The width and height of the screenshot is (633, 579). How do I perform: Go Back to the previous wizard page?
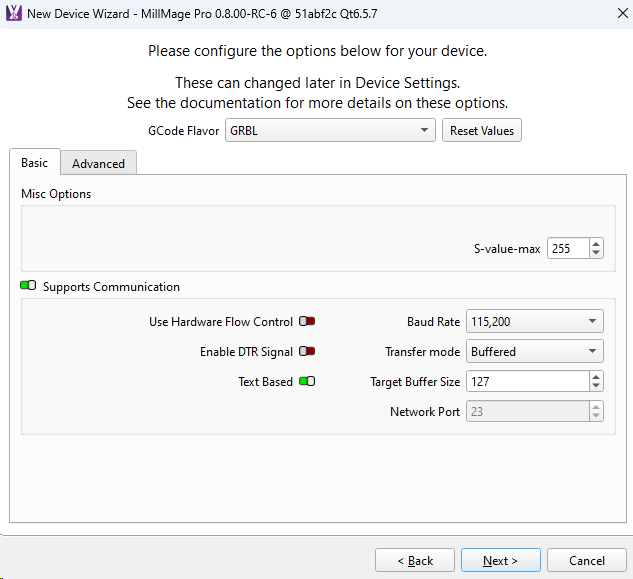pyautogui.click(x=414, y=561)
